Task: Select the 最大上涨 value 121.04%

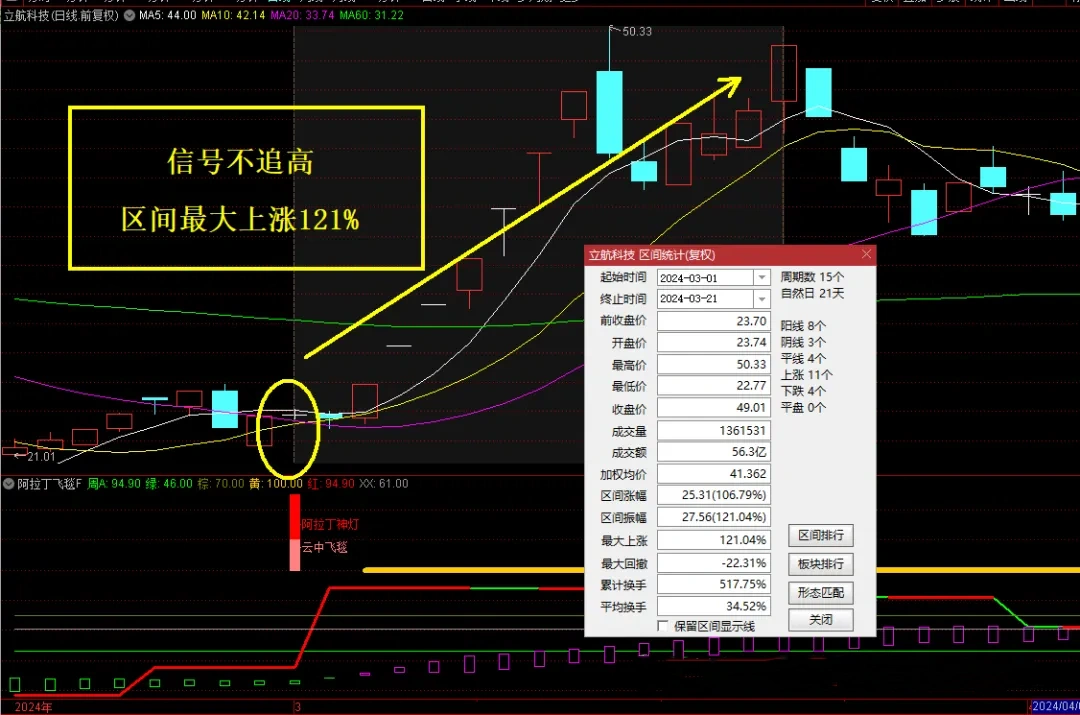Action: pos(714,541)
